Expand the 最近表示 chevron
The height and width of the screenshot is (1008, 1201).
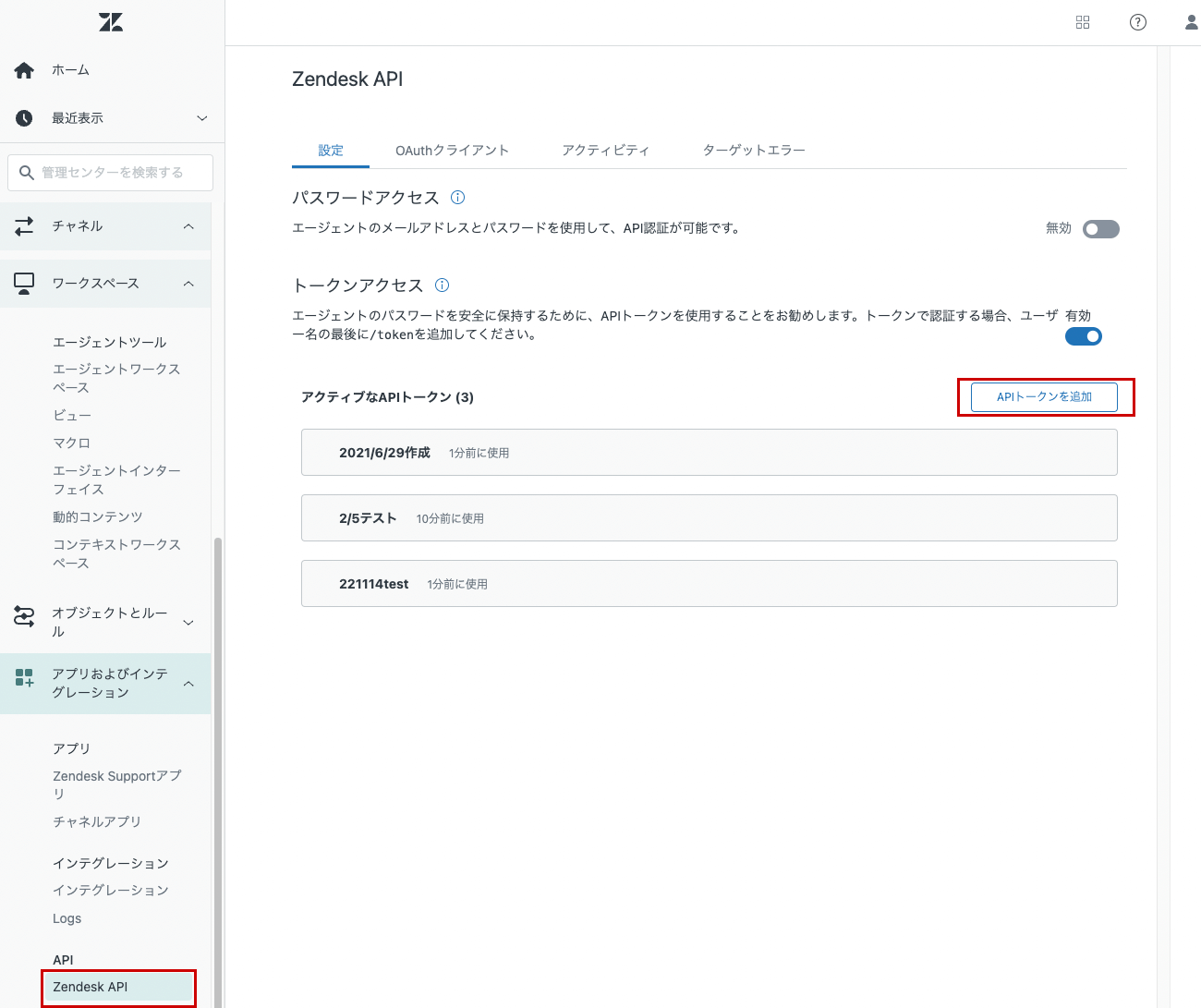click(x=202, y=118)
